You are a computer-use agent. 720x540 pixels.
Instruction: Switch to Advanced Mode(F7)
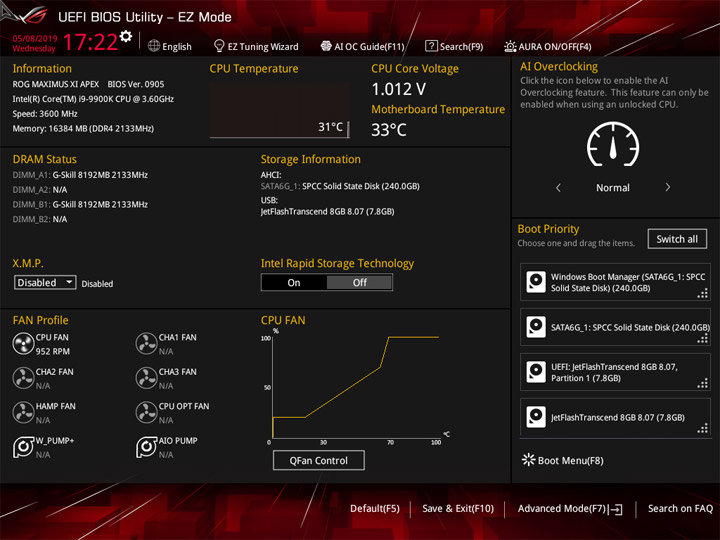570,508
